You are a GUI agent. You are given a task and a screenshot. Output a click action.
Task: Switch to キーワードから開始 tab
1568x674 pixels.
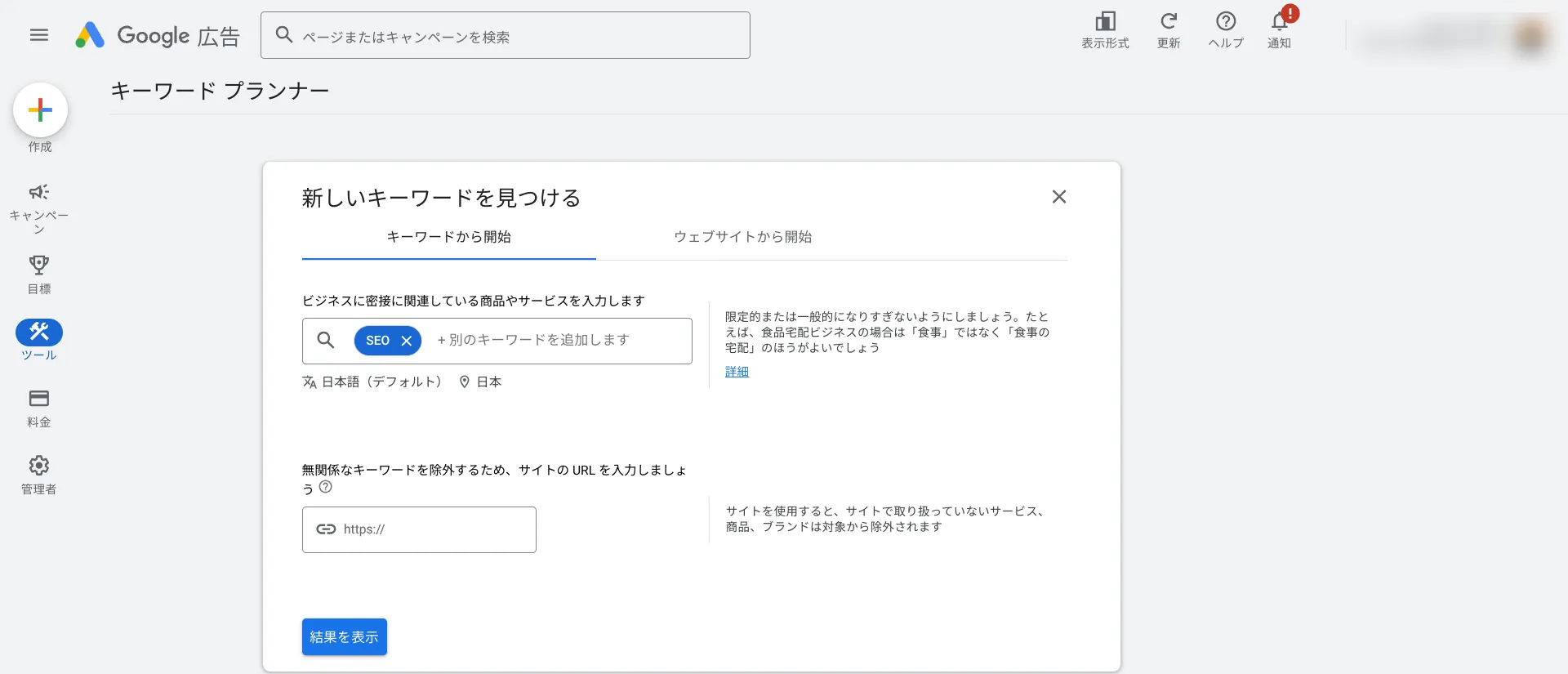pyautogui.click(x=448, y=237)
